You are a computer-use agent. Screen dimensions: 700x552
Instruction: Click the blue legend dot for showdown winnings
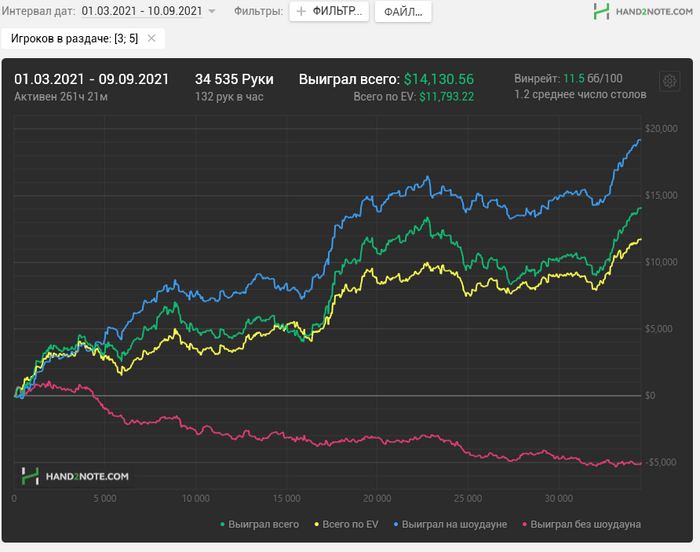(x=396, y=524)
